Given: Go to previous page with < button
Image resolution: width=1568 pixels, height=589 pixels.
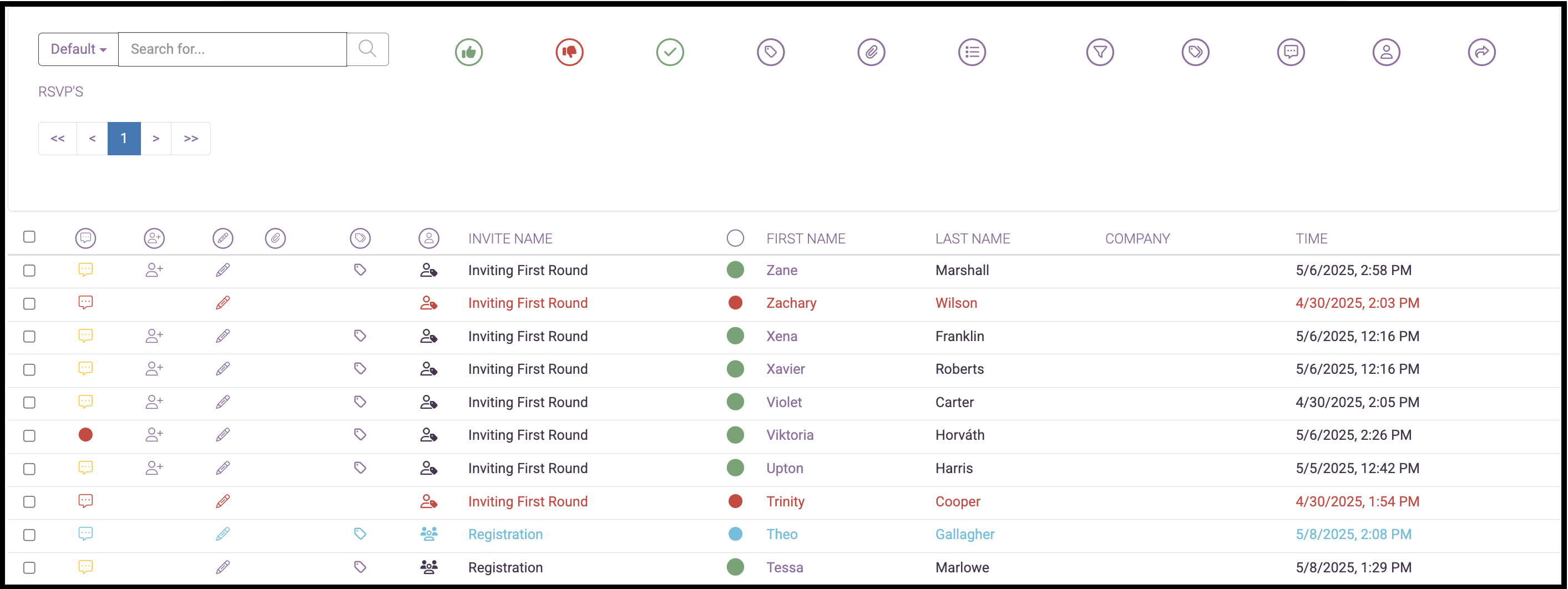Looking at the screenshot, I should coord(93,138).
